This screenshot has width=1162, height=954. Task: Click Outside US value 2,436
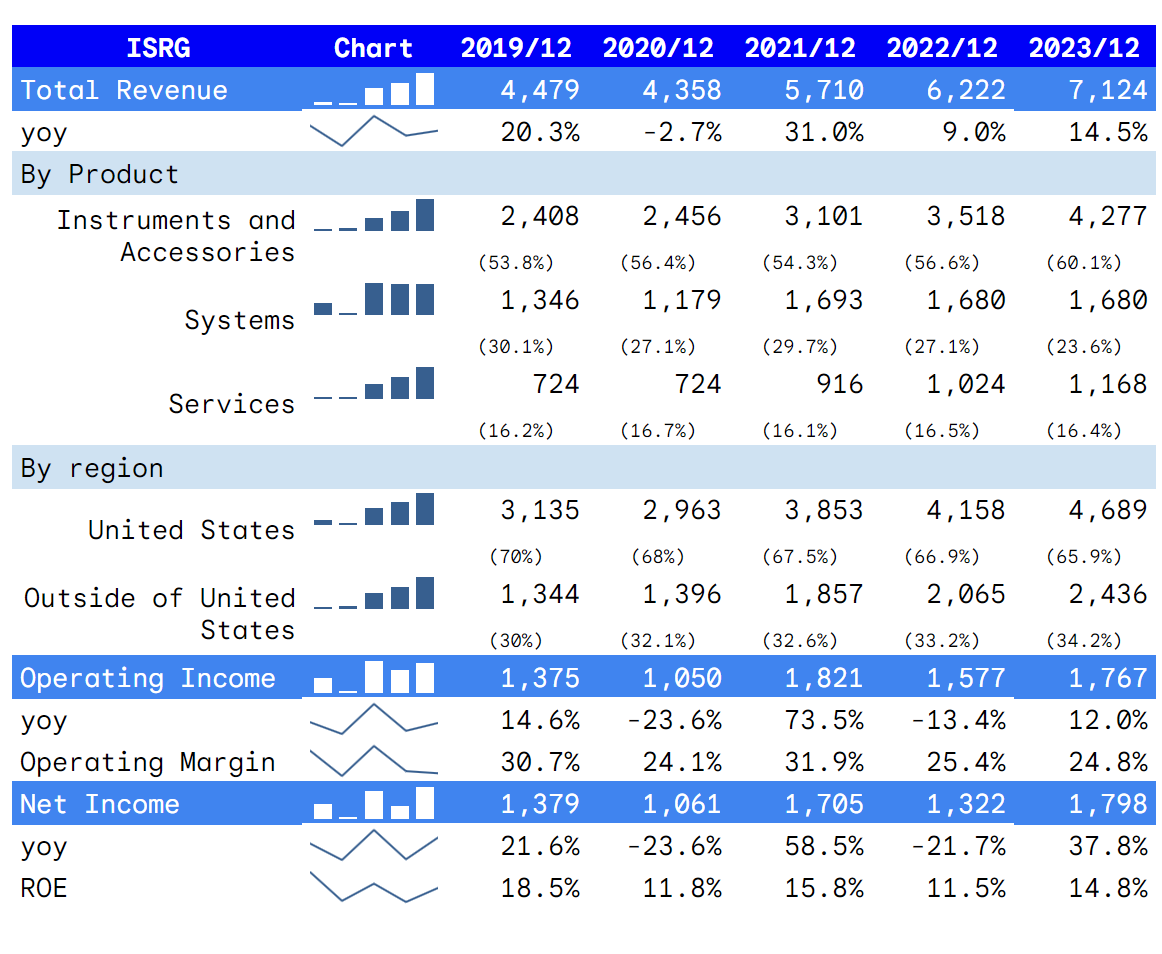[x=1108, y=594]
